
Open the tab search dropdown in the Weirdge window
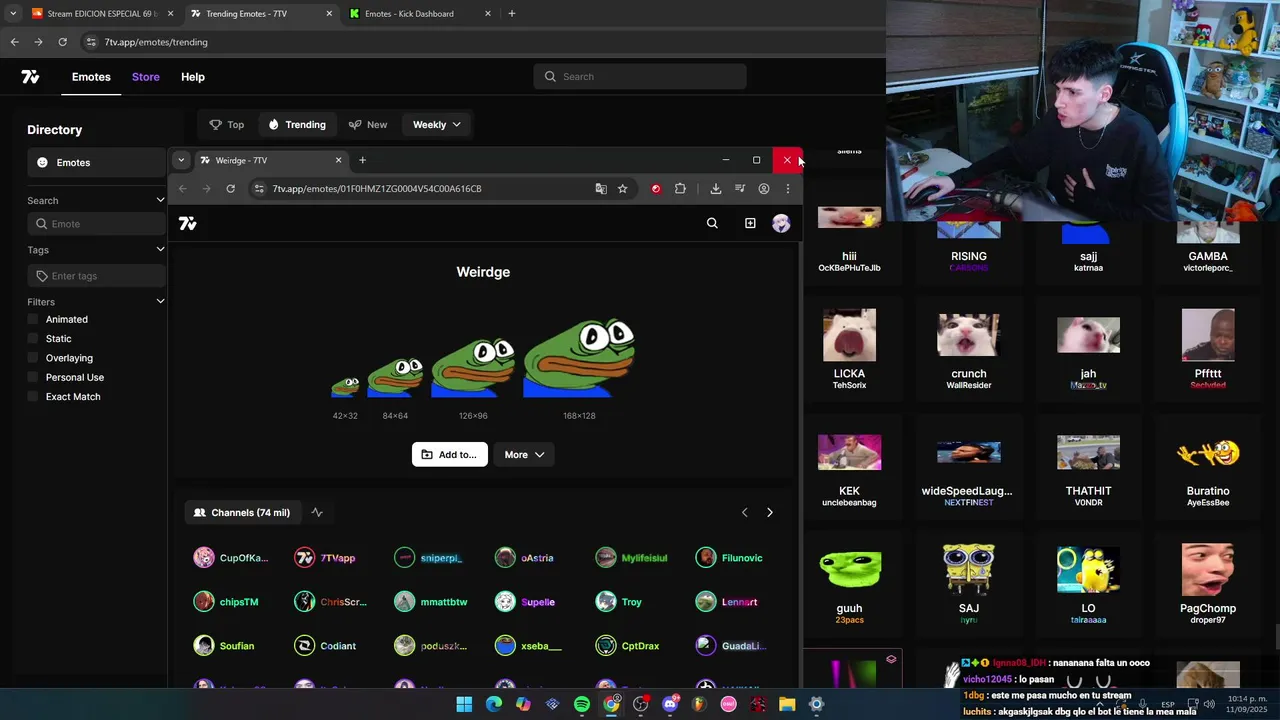(x=181, y=160)
